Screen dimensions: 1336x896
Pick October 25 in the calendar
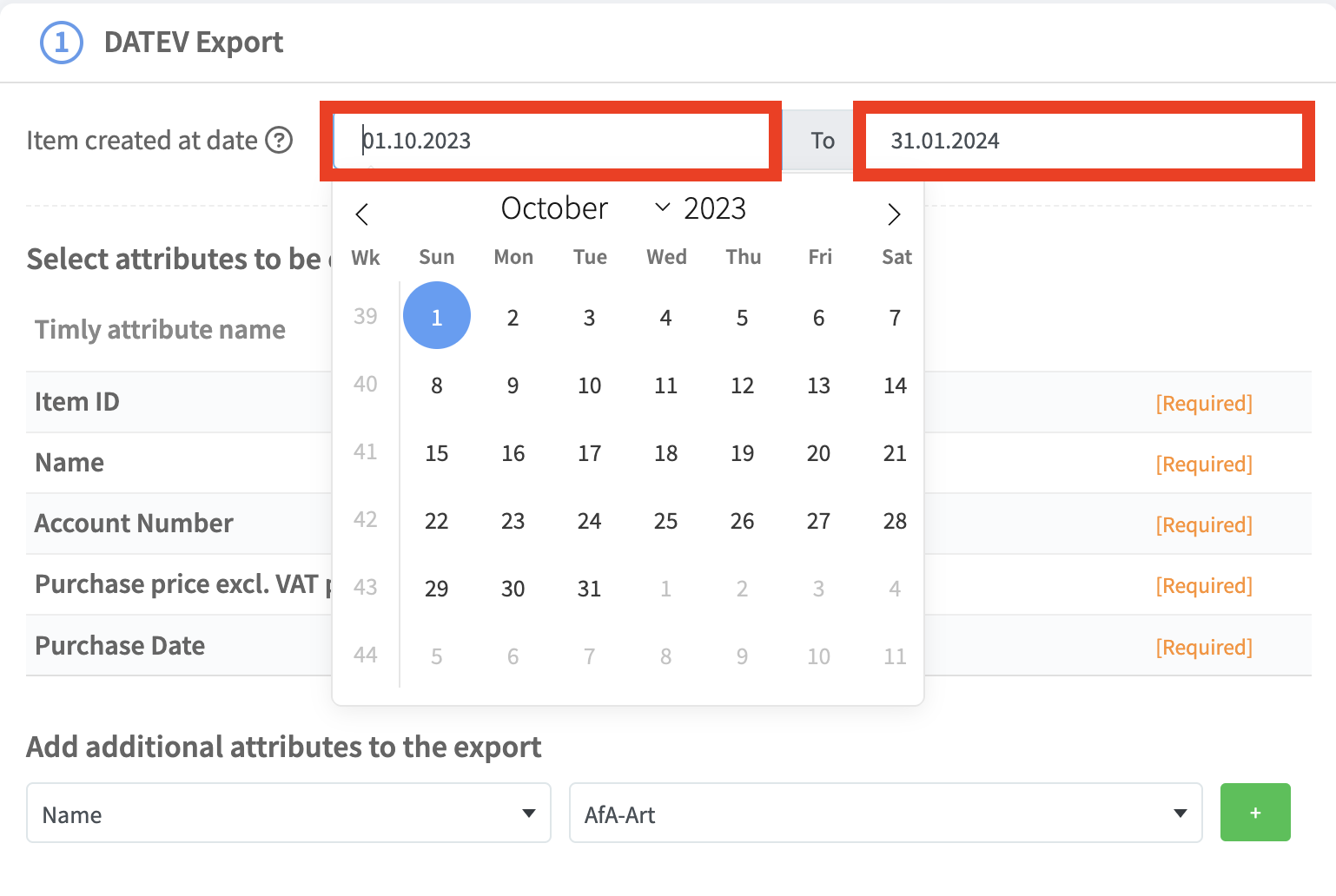click(666, 521)
